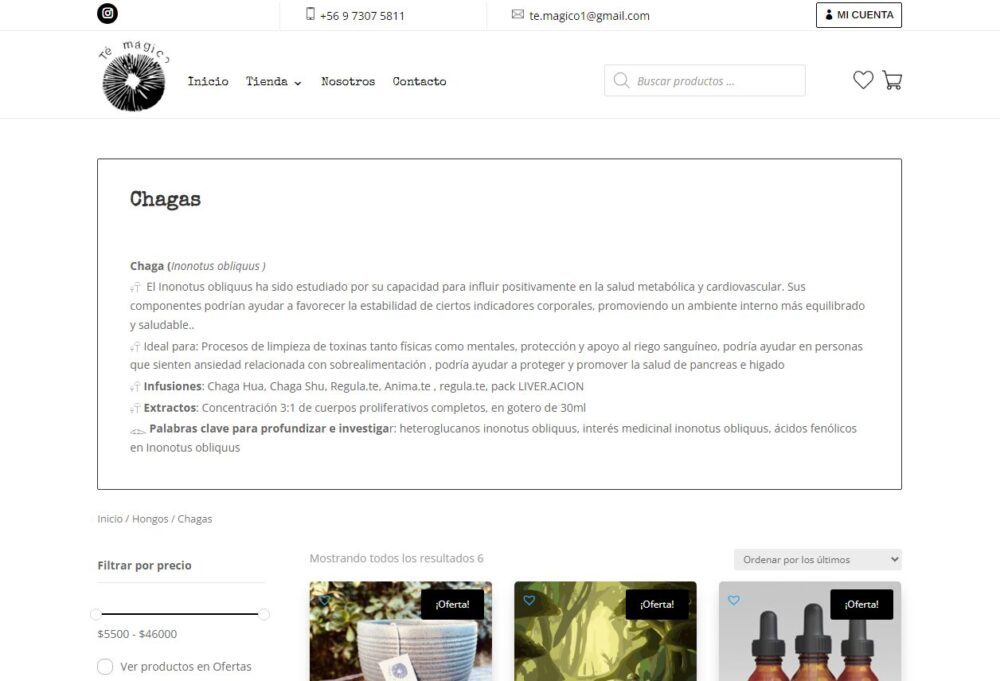Enable Ver productos en Ofertas option
Screen dimensions: 1000x681
(105, 666)
